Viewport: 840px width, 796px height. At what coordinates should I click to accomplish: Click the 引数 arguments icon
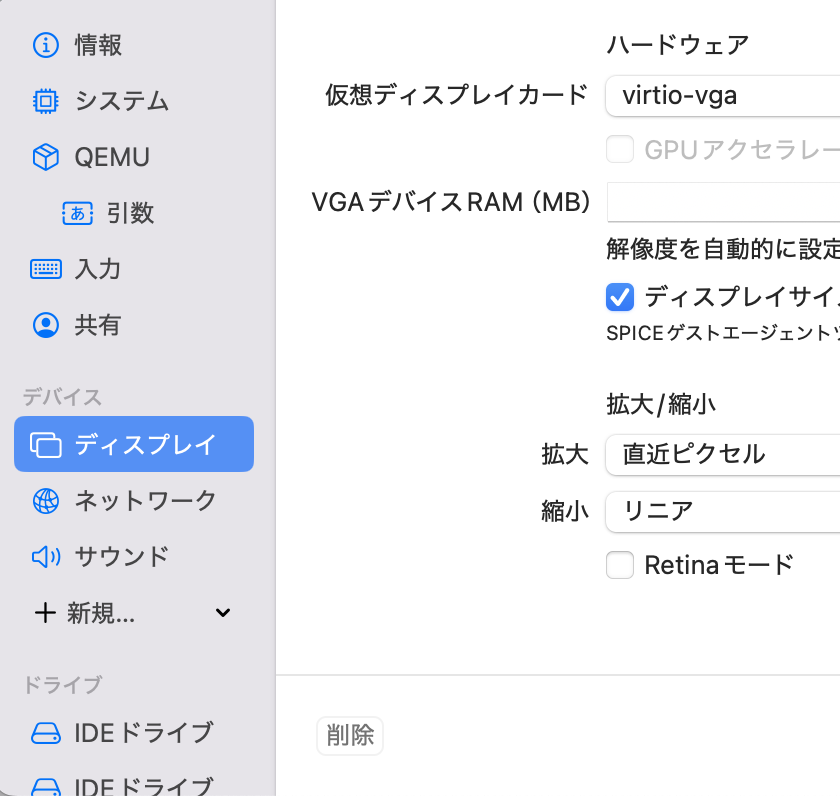coord(77,213)
